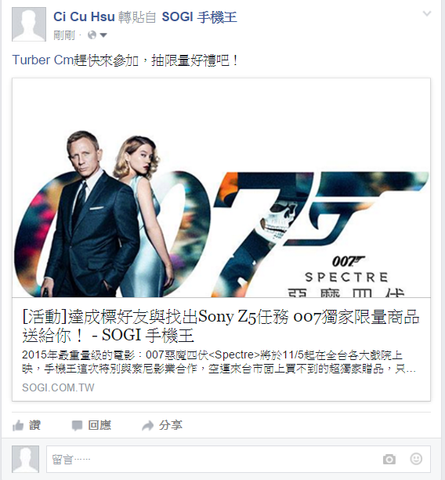Screen dimensions: 445x480
Task: Click the 分享 share button
Action: click(x=170, y=425)
